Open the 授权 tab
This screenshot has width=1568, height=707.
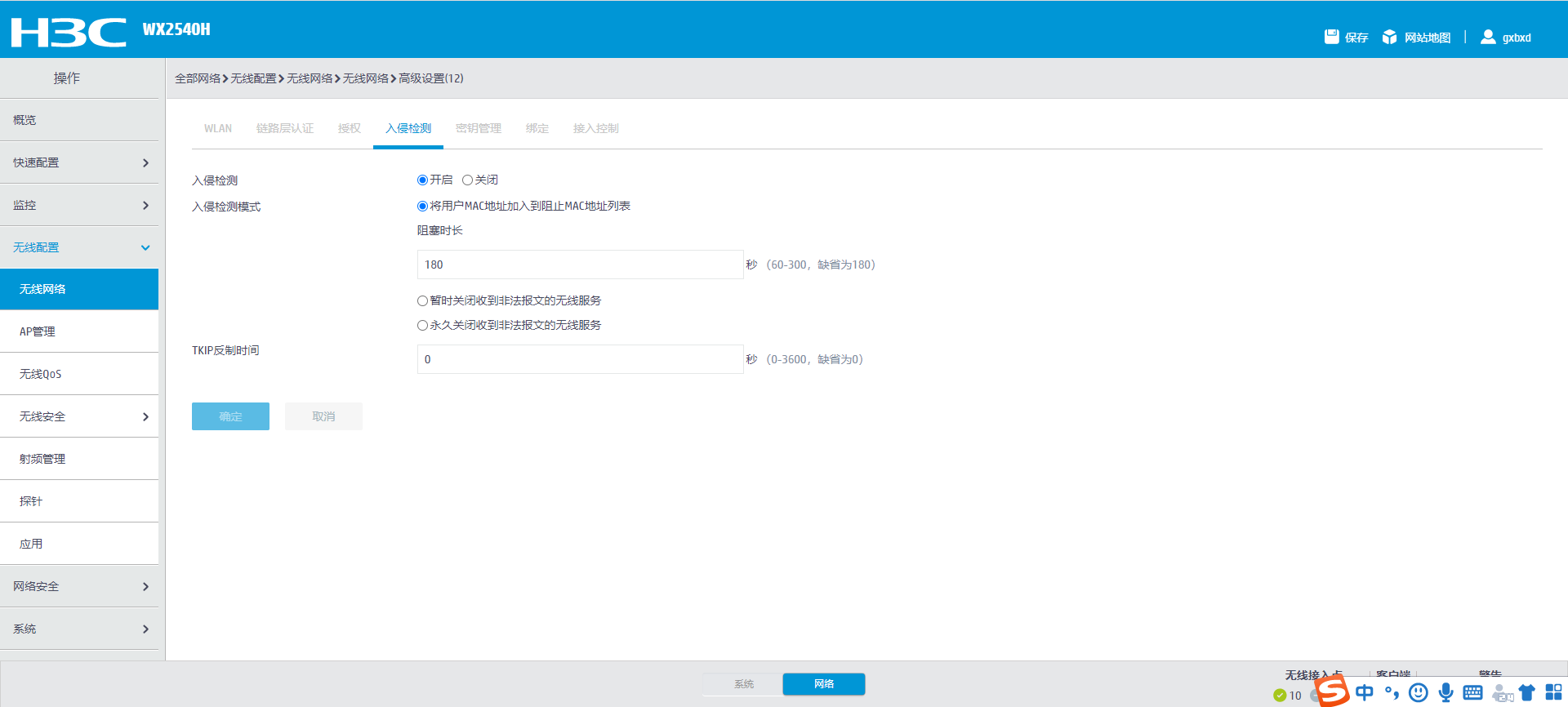click(350, 128)
